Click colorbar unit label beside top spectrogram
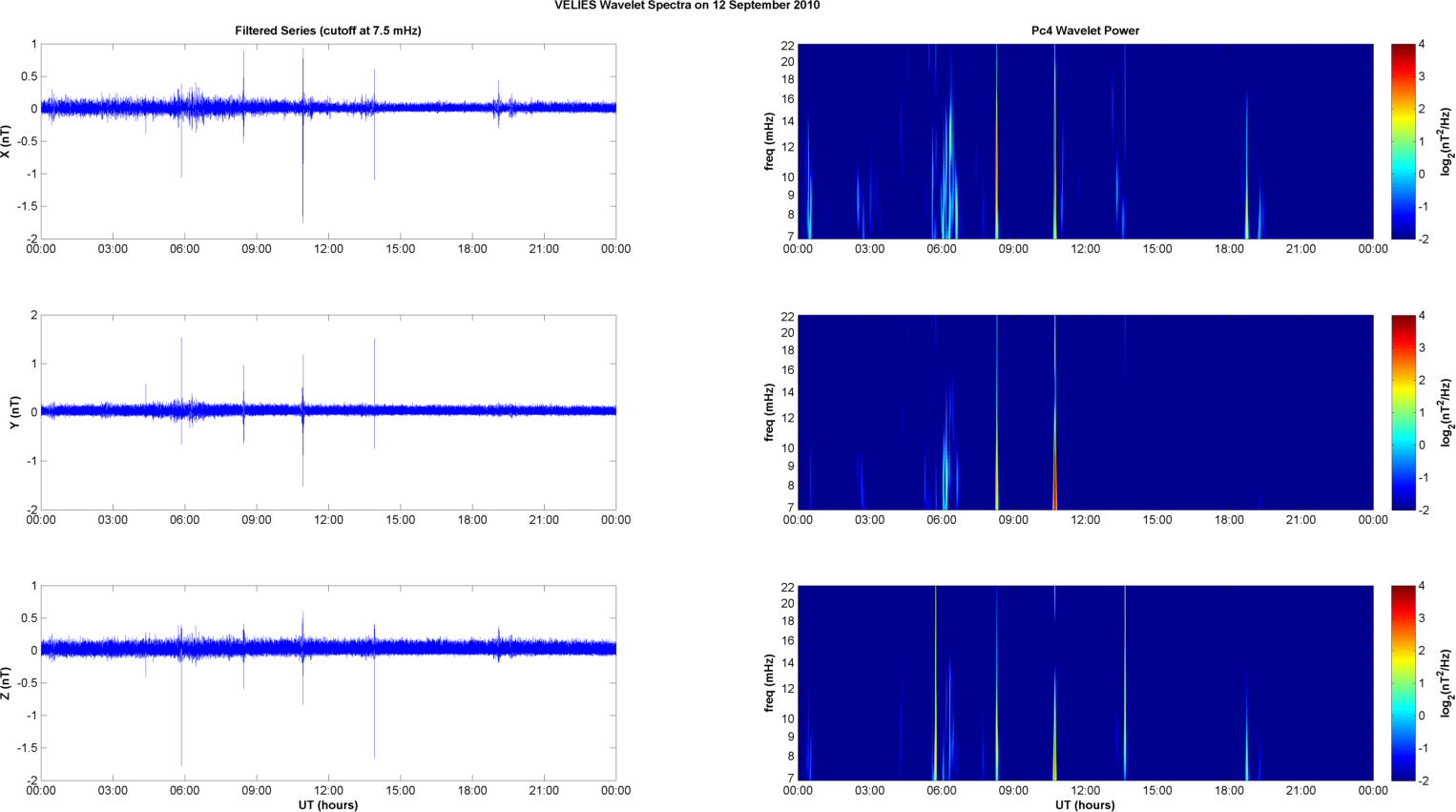Screen dimensions: 1456x812 tap(1446, 141)
